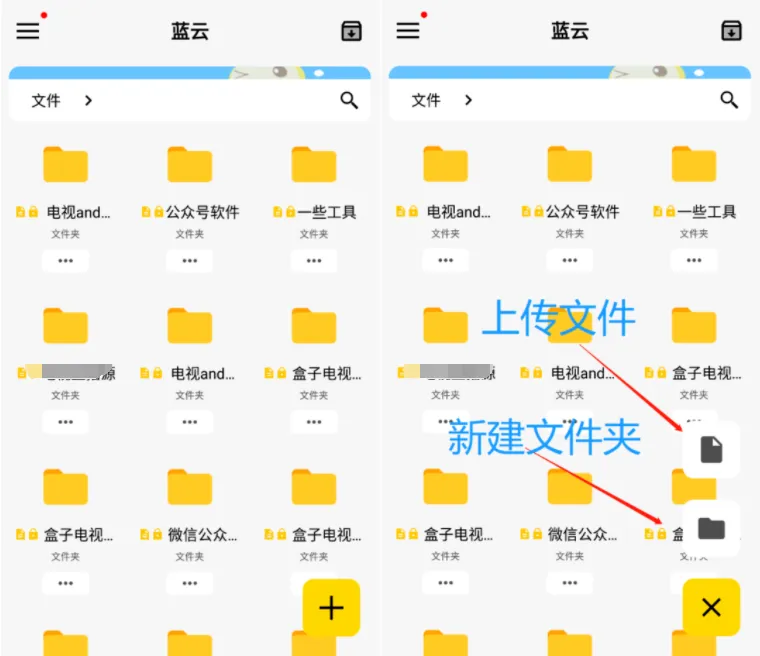
Task: Open the more options under 微信公众 in left screen
Action: point(190,583)
